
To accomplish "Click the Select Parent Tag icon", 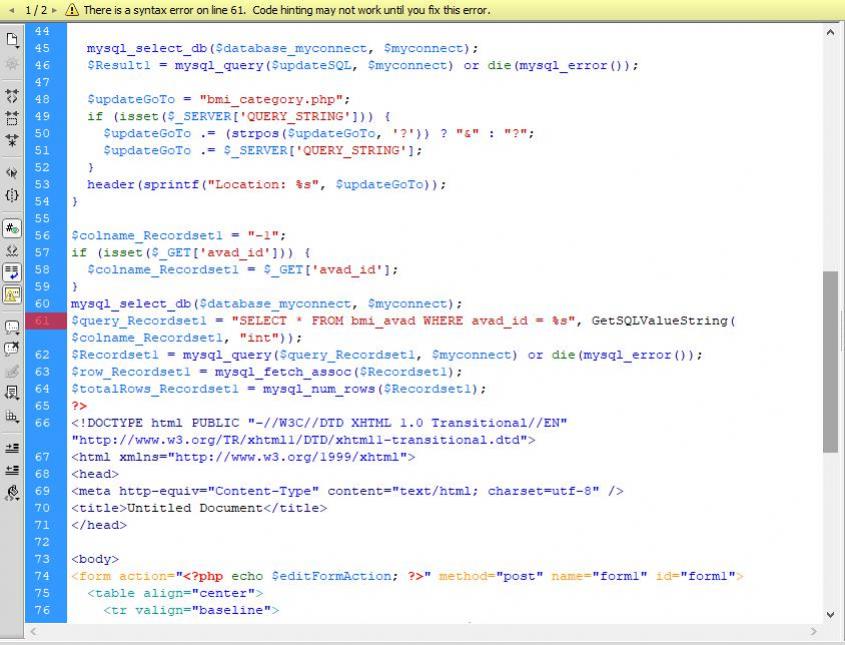I will point(12,172).
